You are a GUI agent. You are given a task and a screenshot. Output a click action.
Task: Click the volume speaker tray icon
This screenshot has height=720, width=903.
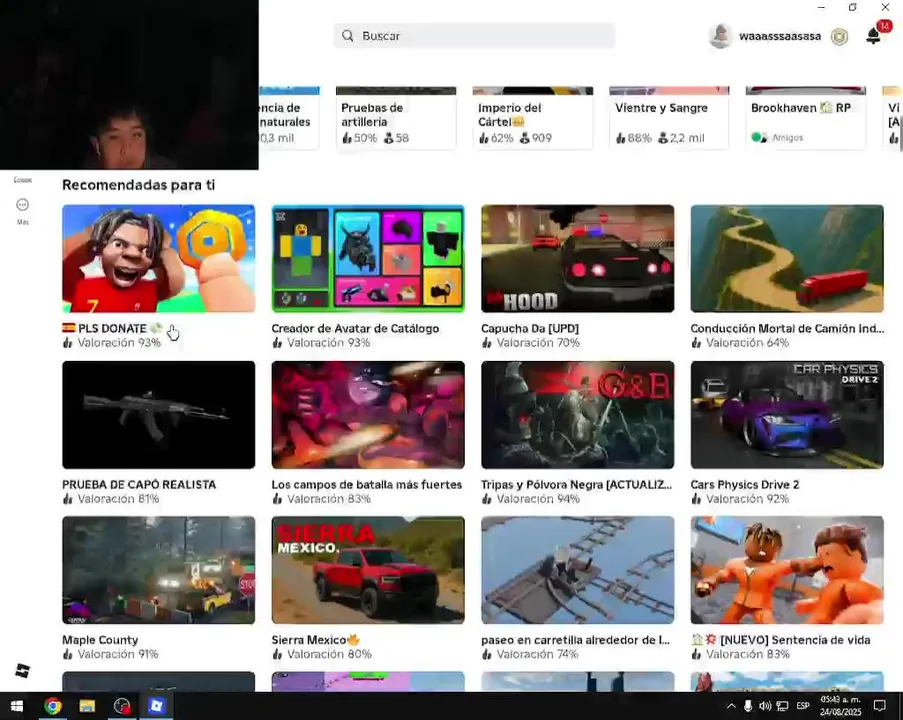click(765, 706)
